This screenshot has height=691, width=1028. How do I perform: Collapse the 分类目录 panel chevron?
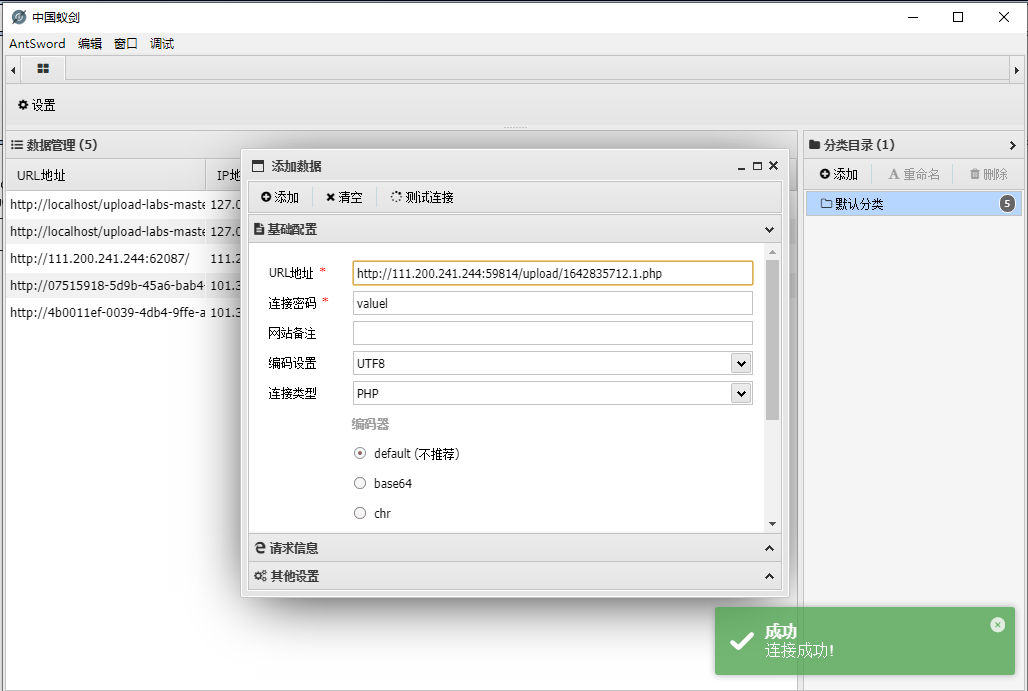click(x=1013, y=146)
